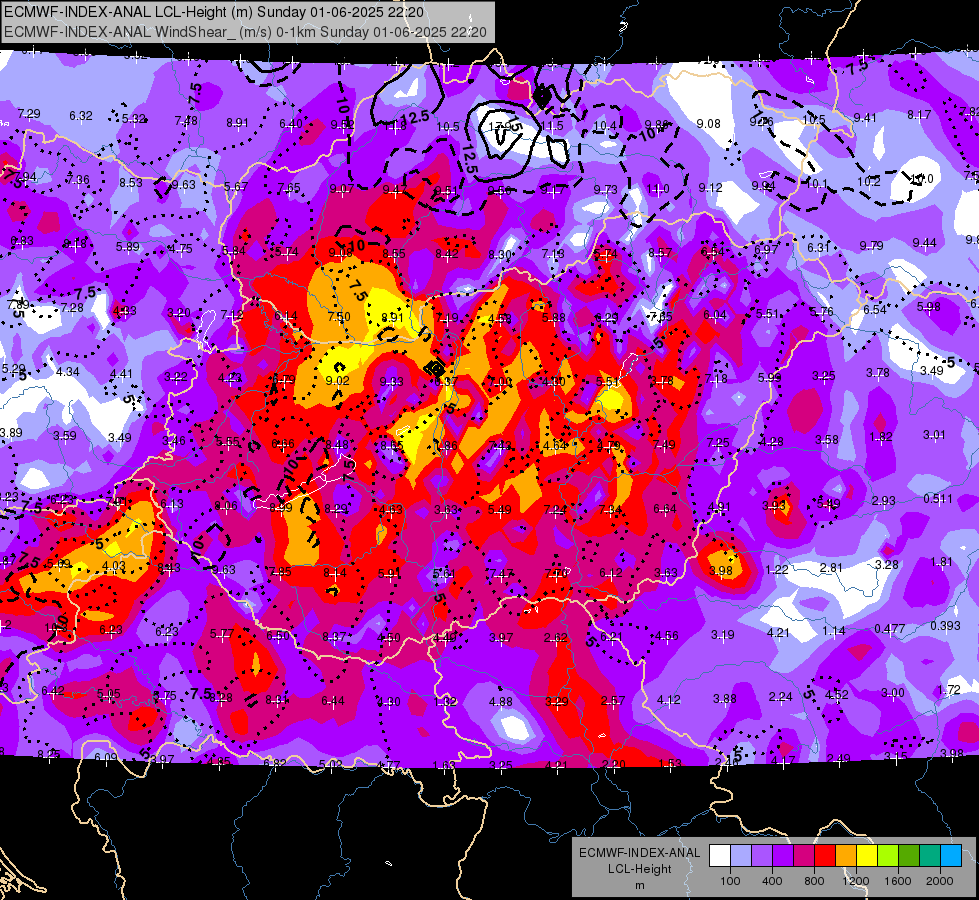Image resolution: width=979 pixels, height=900 pixels.
Task: Click the grid value 4.34
Action: [67, 372]
